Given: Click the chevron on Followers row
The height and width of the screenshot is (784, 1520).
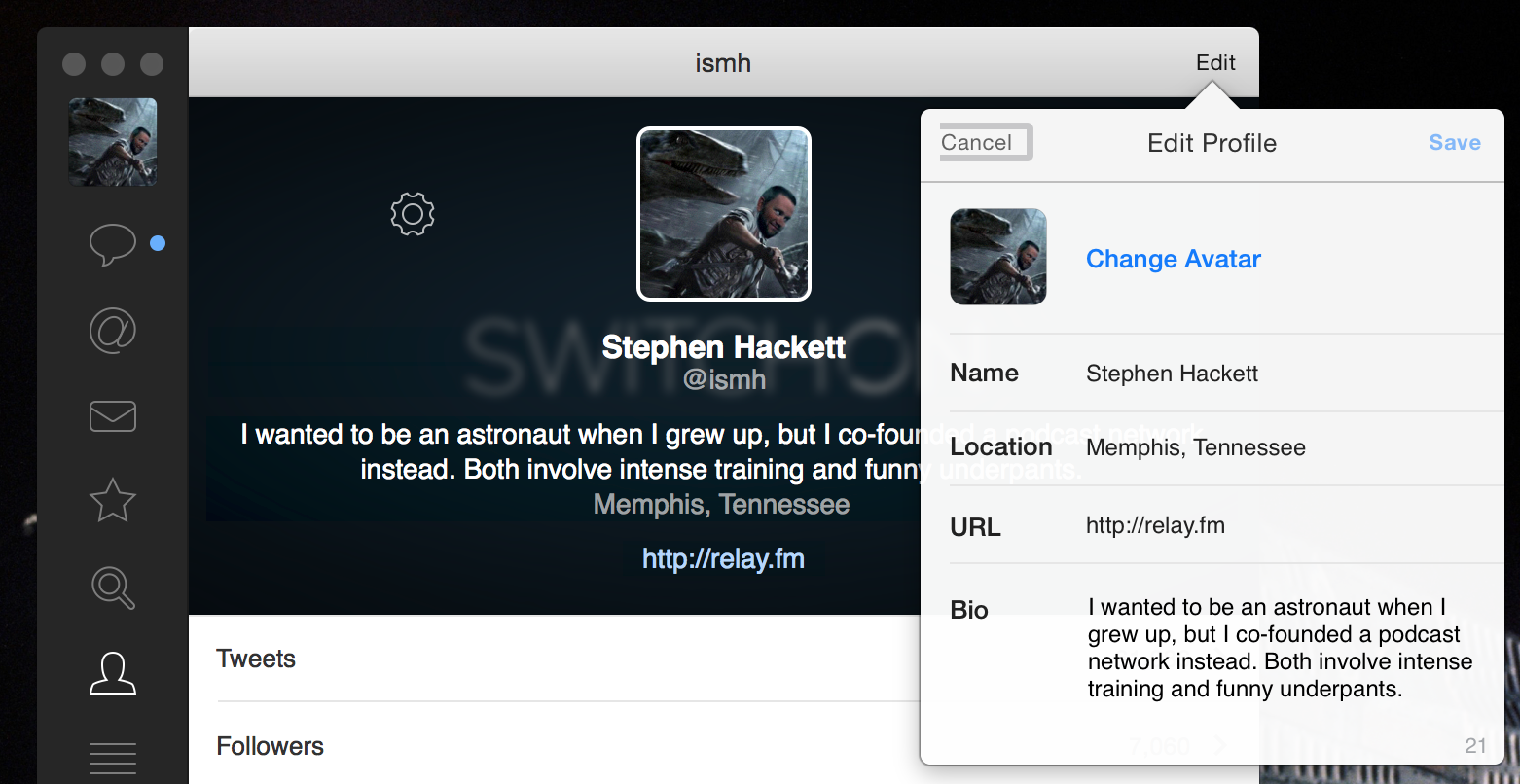Looking at the screenshot, I should click(1220, 746).
